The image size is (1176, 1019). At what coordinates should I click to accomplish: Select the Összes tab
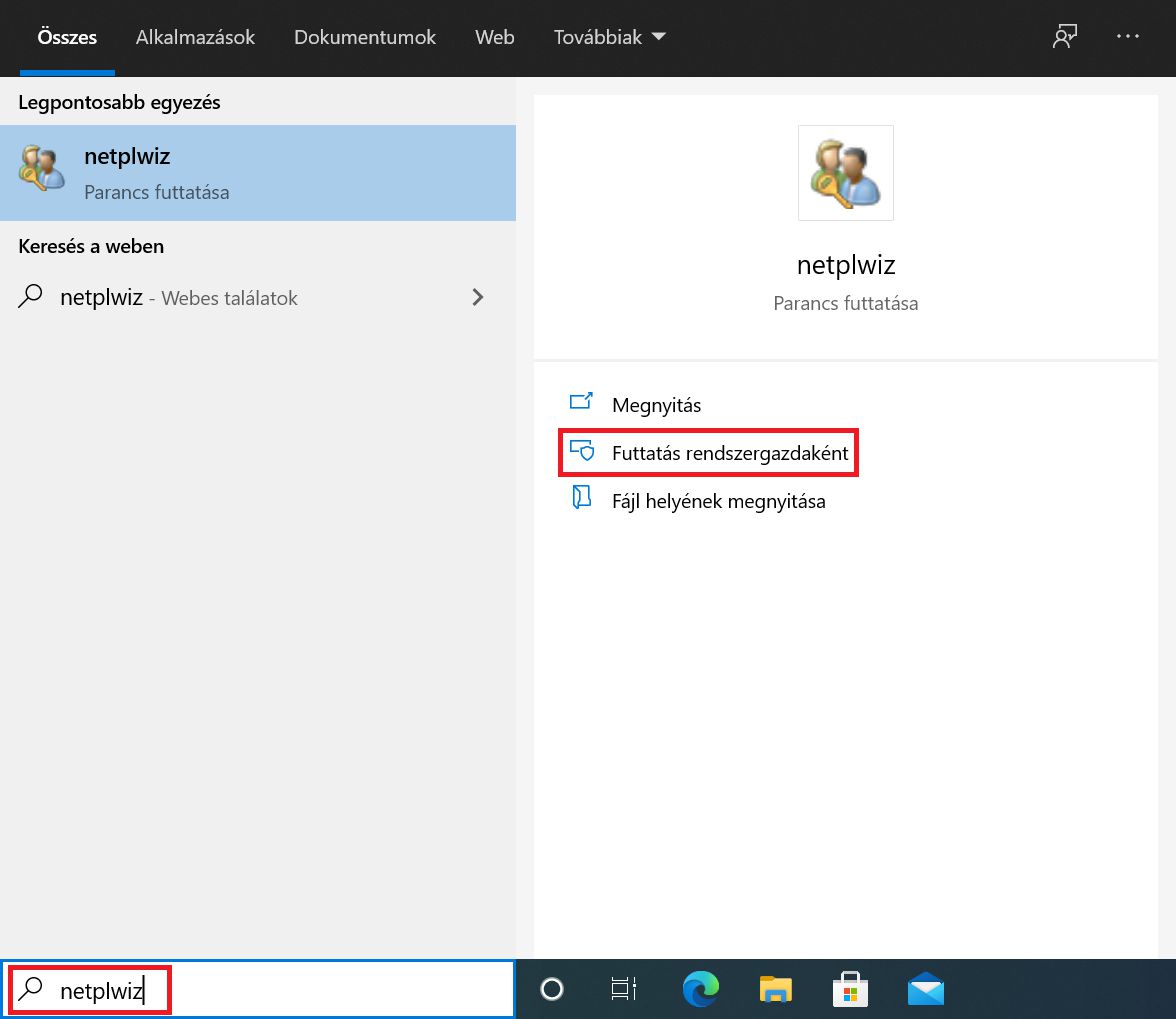[x=67, y=37]
